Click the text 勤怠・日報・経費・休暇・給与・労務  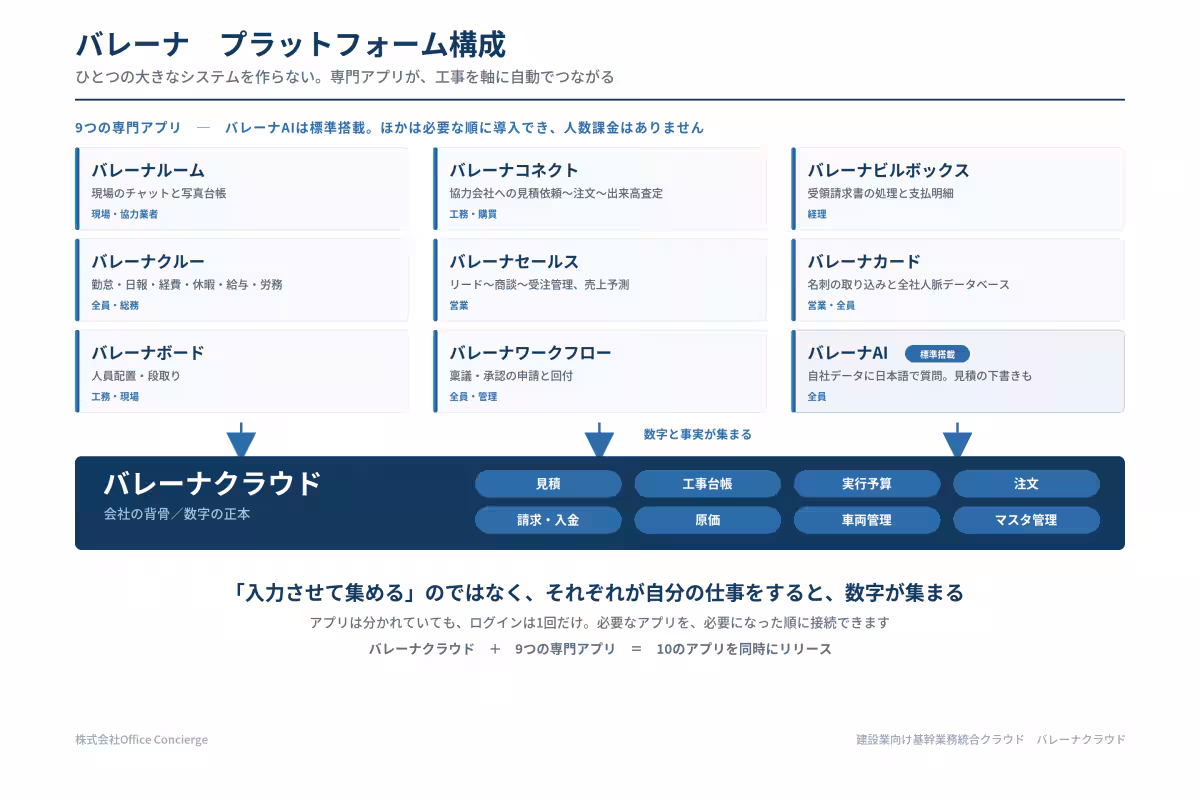pos(187,284)
